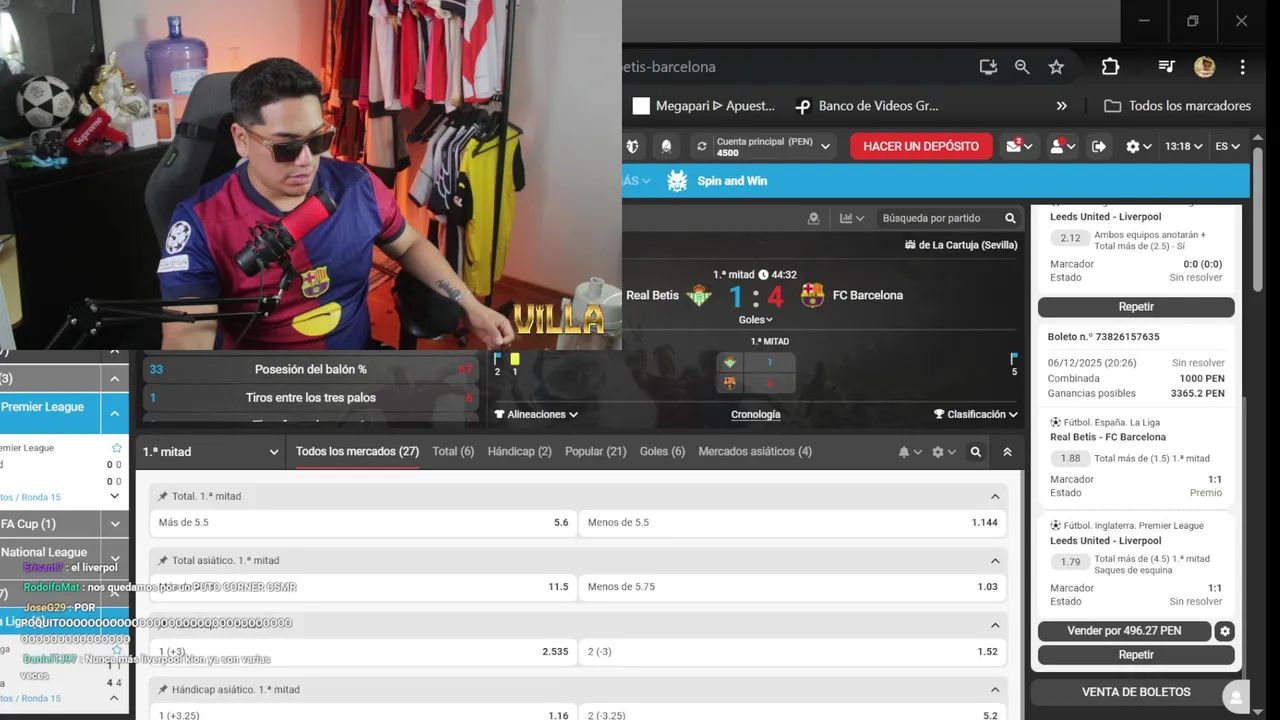Click the HACER UN DEPÓSITO button
Viewport: 1280px width, 720px height.
coord(921,146)
